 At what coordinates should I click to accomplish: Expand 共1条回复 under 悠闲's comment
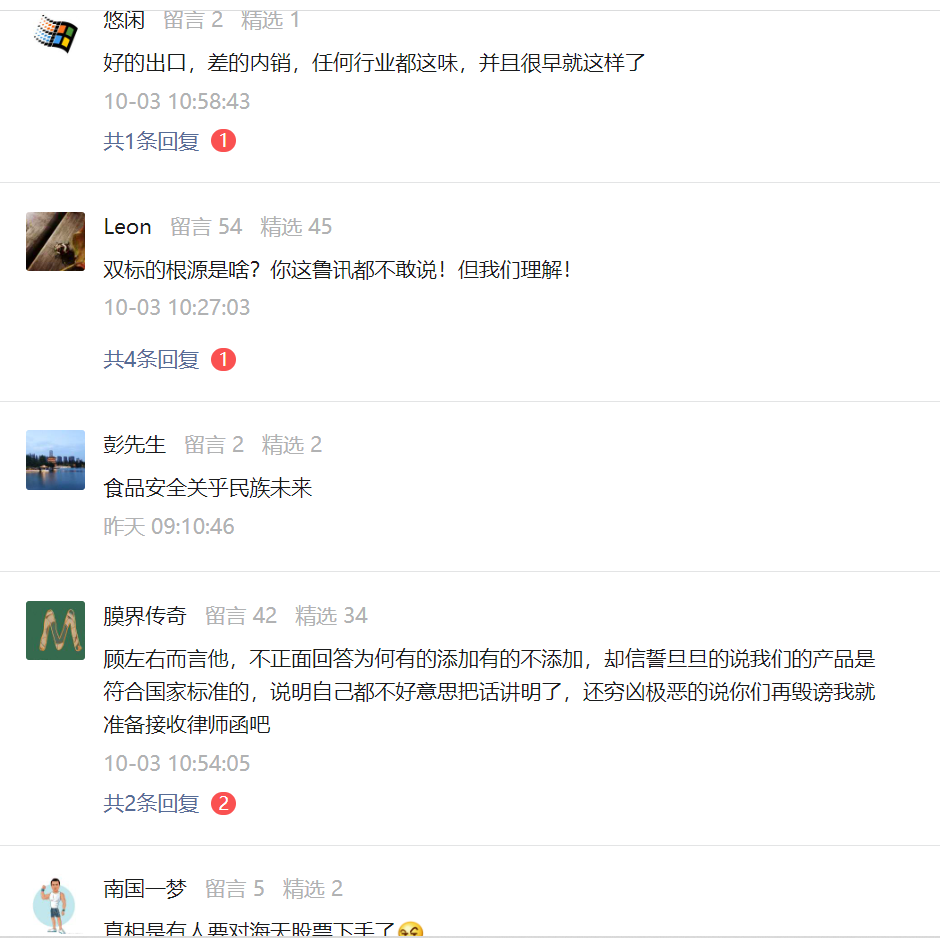pos(151,141)
